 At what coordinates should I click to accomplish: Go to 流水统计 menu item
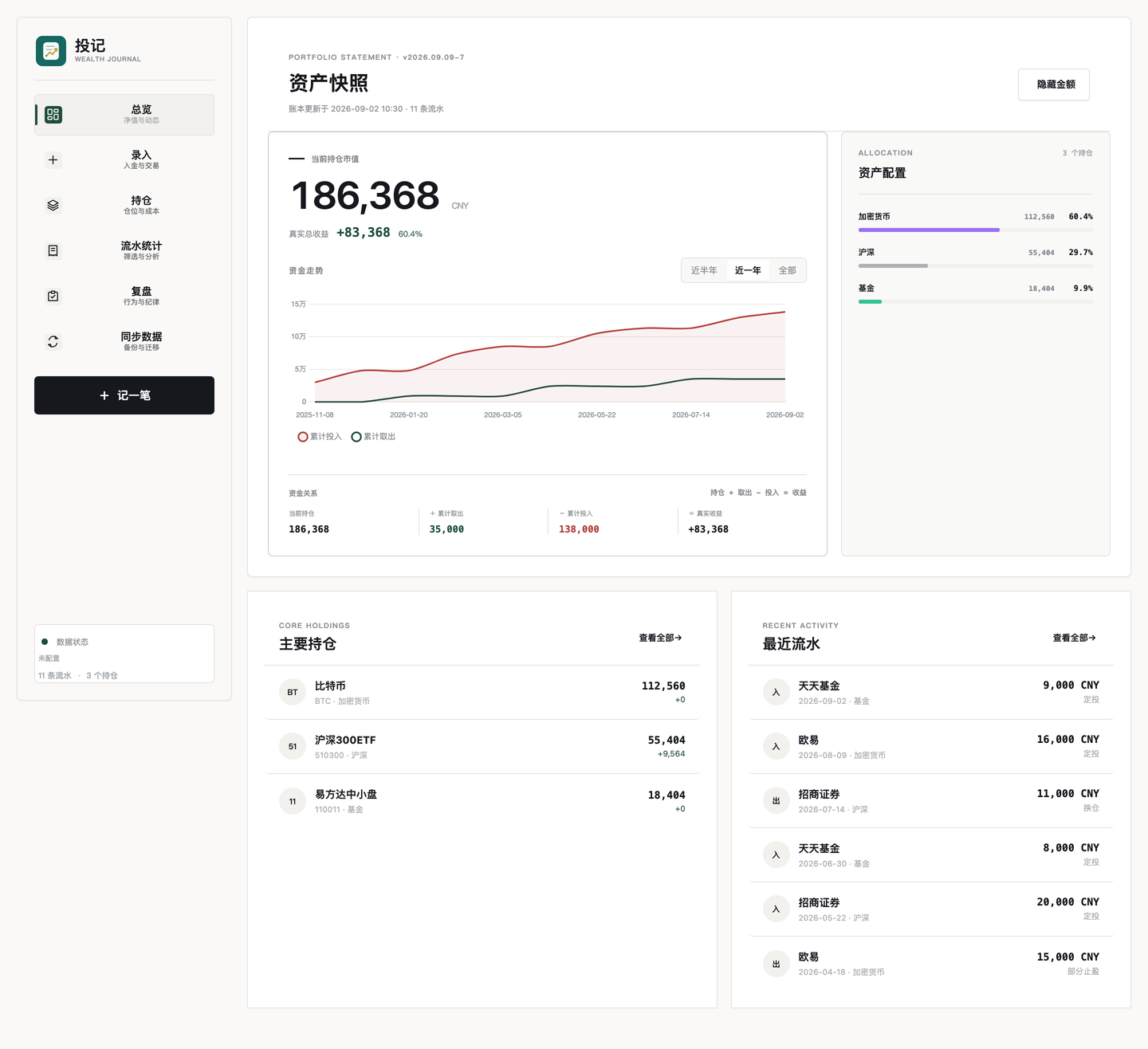(x=124, y=251)
